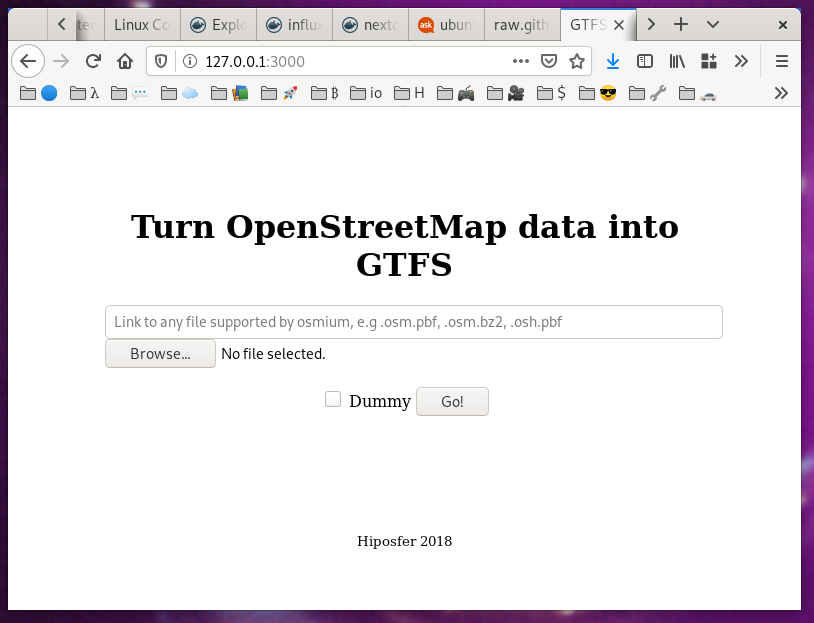The width and height of the screenshot is (814, 623).
Task: Click Browse... to choose a file
Action: click(160, 353)
